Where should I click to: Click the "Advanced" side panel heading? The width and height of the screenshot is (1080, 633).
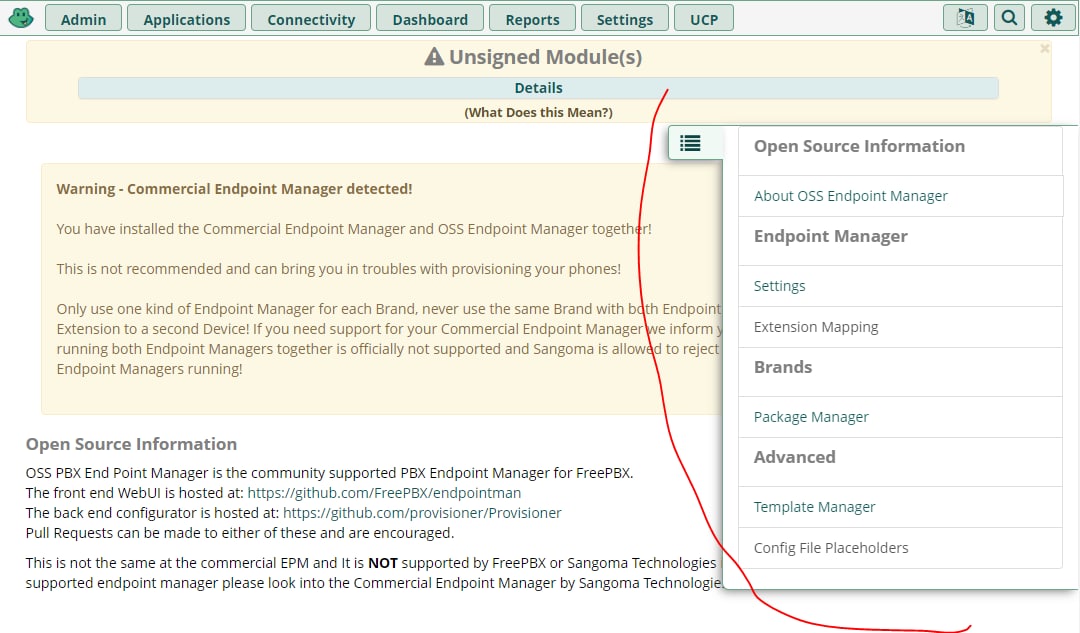coord(794,457)
